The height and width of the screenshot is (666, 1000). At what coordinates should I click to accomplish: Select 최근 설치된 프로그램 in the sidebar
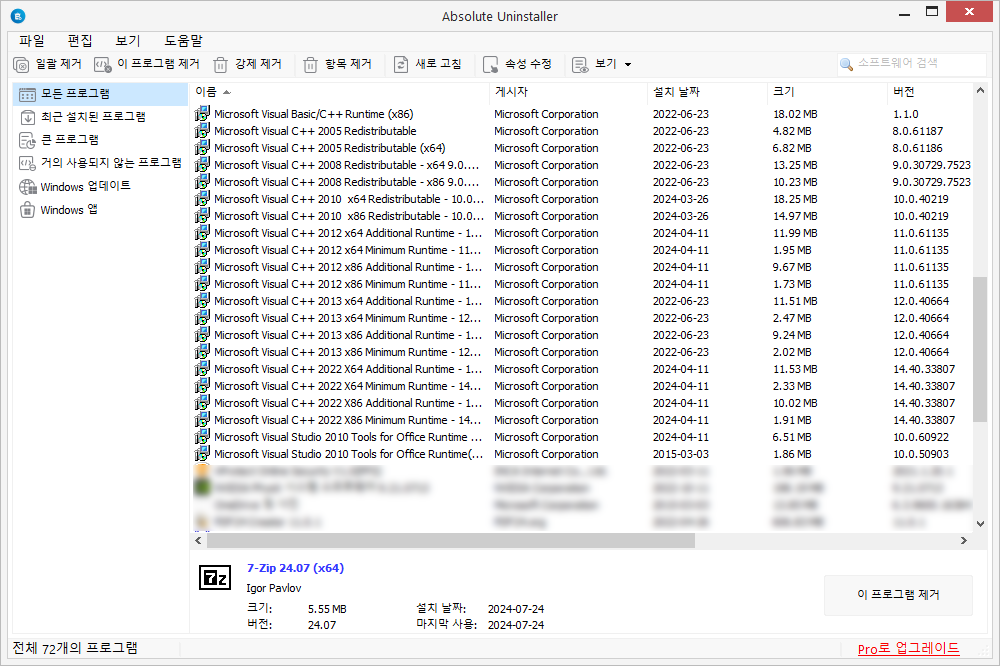(x=100, y=117)
